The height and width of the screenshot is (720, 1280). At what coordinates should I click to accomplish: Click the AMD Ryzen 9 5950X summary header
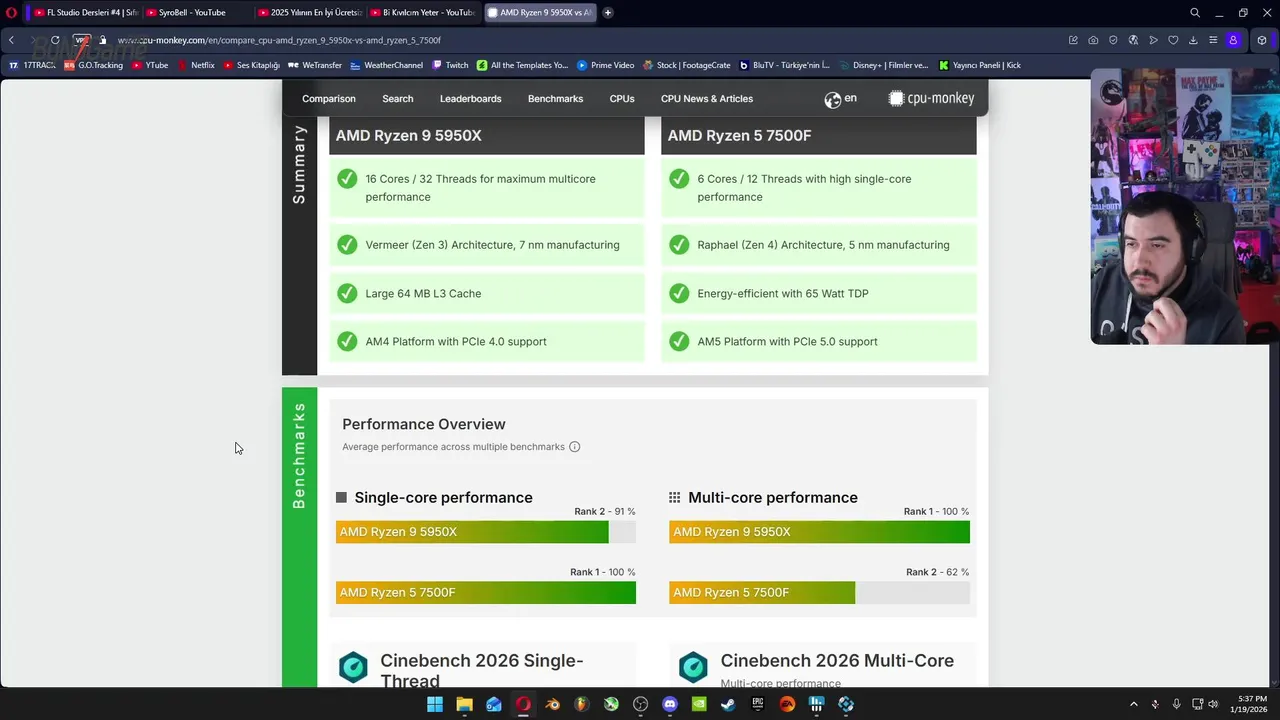click(x=487, y=136)
